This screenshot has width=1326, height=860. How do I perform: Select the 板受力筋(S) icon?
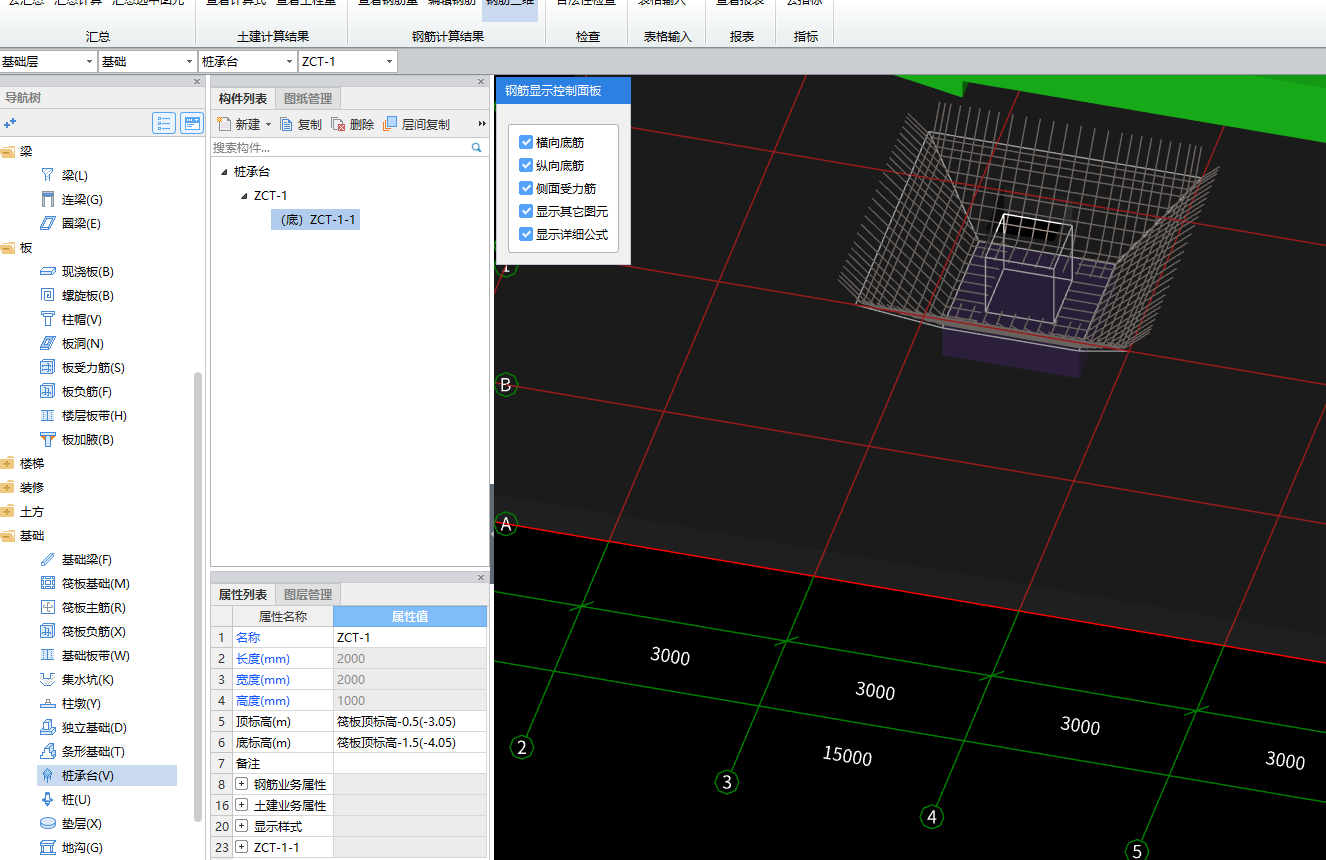pyautogui.click(x=47, y=367)
